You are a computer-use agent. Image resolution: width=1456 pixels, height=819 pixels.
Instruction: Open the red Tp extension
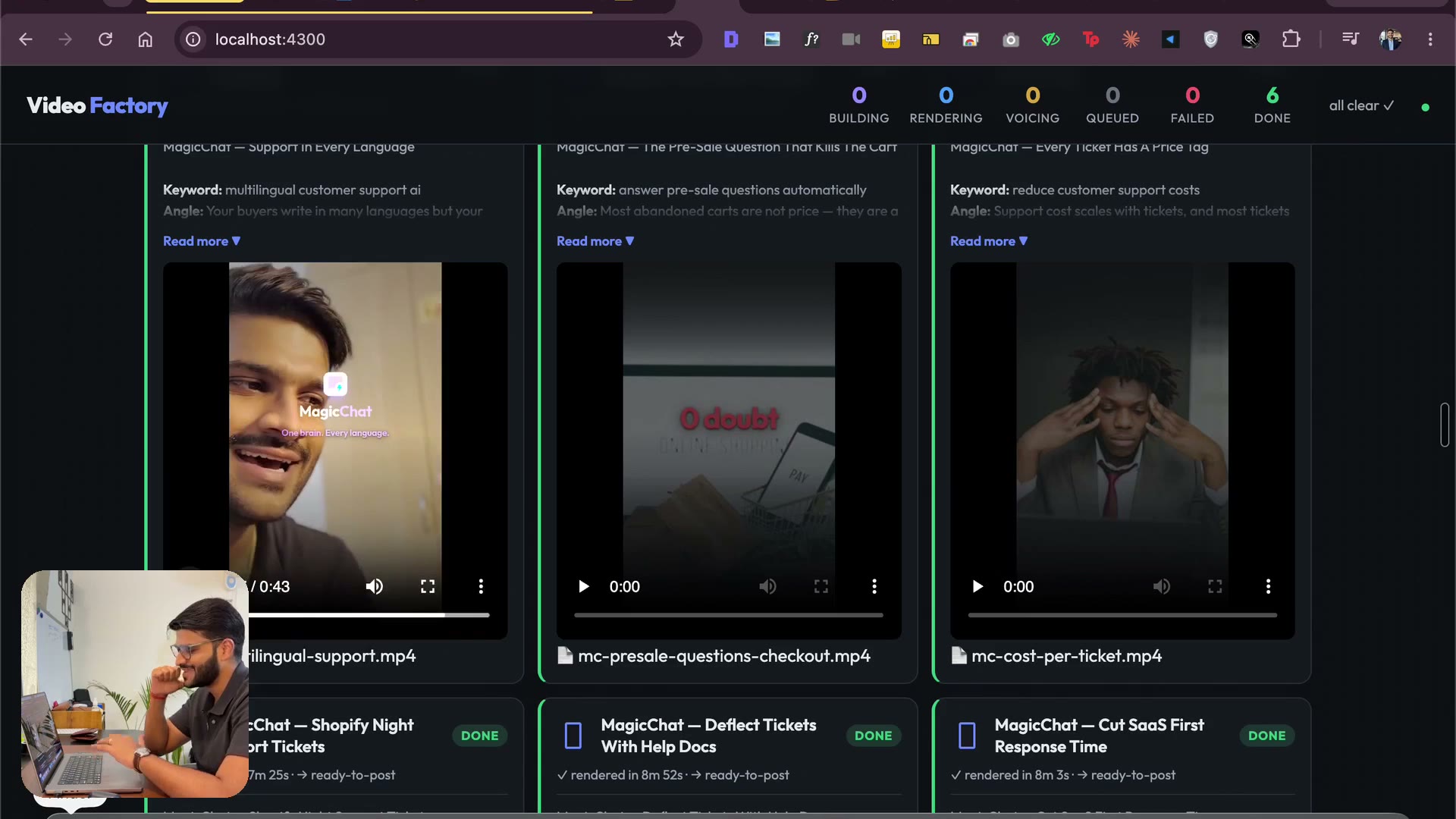pos(1090,39)
